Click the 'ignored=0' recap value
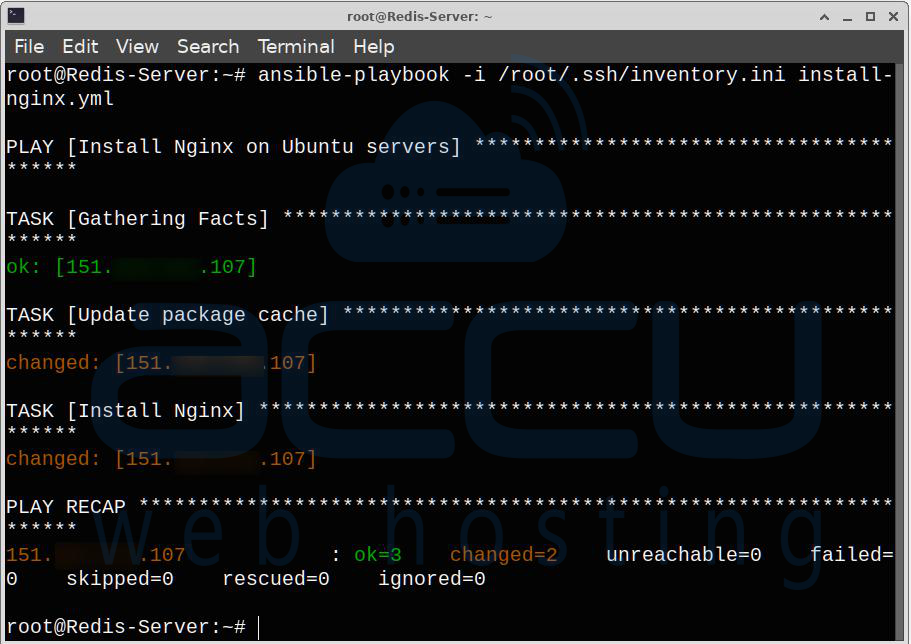 (x=432, y=579)
